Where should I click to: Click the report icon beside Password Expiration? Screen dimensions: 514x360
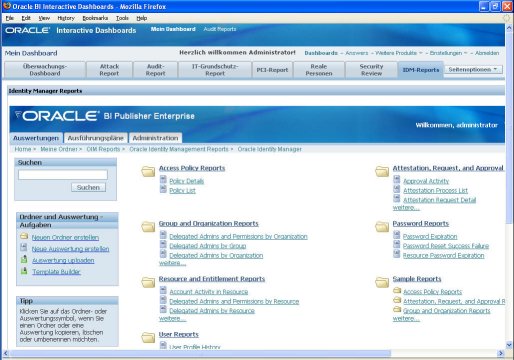[397, 235]
